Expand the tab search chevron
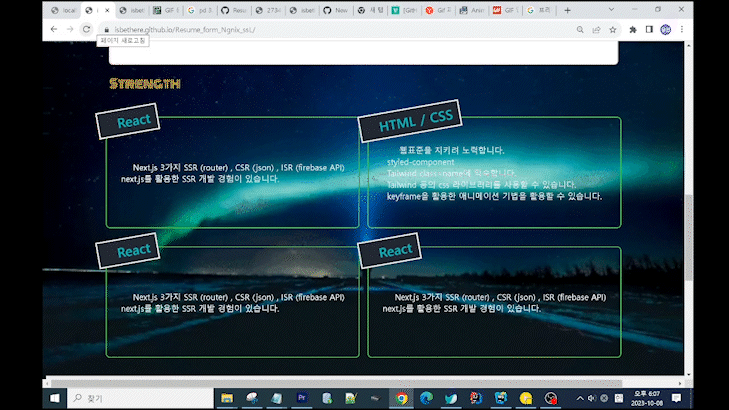 (611, 10)
